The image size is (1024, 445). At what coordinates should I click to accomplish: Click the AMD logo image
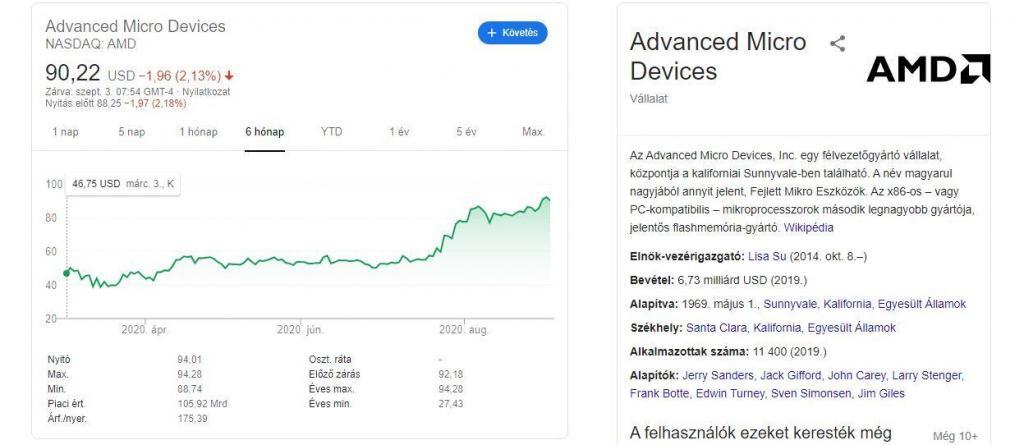[927, 68]
